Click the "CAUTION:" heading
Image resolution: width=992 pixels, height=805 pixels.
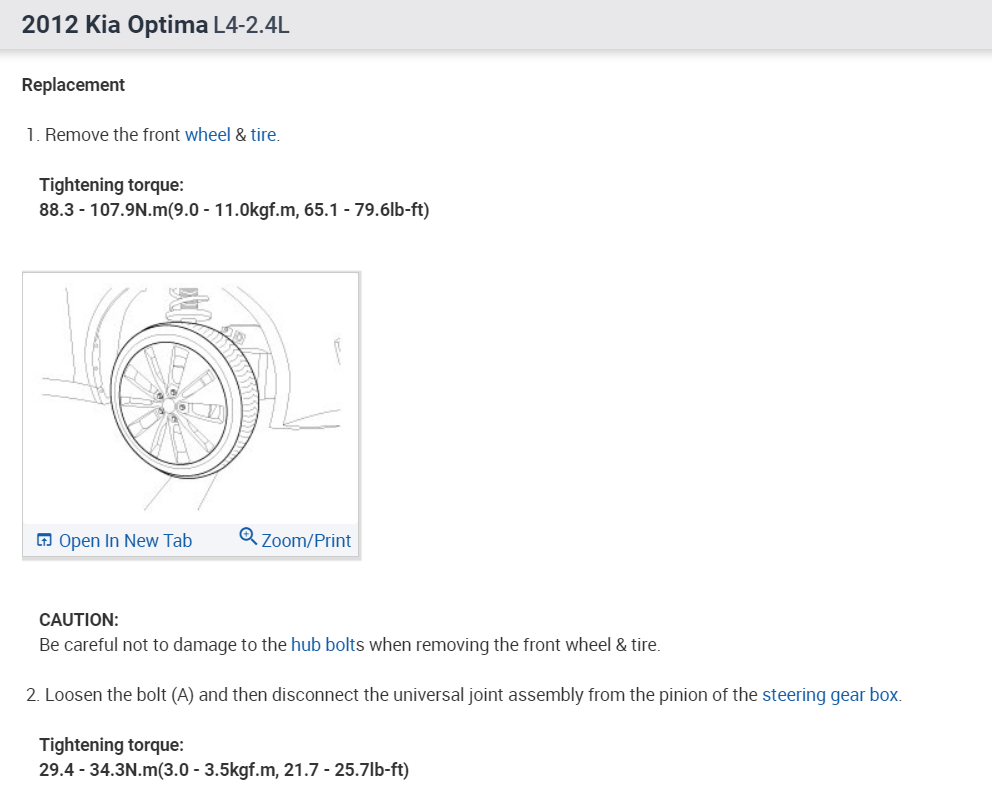tap(79, 620)
